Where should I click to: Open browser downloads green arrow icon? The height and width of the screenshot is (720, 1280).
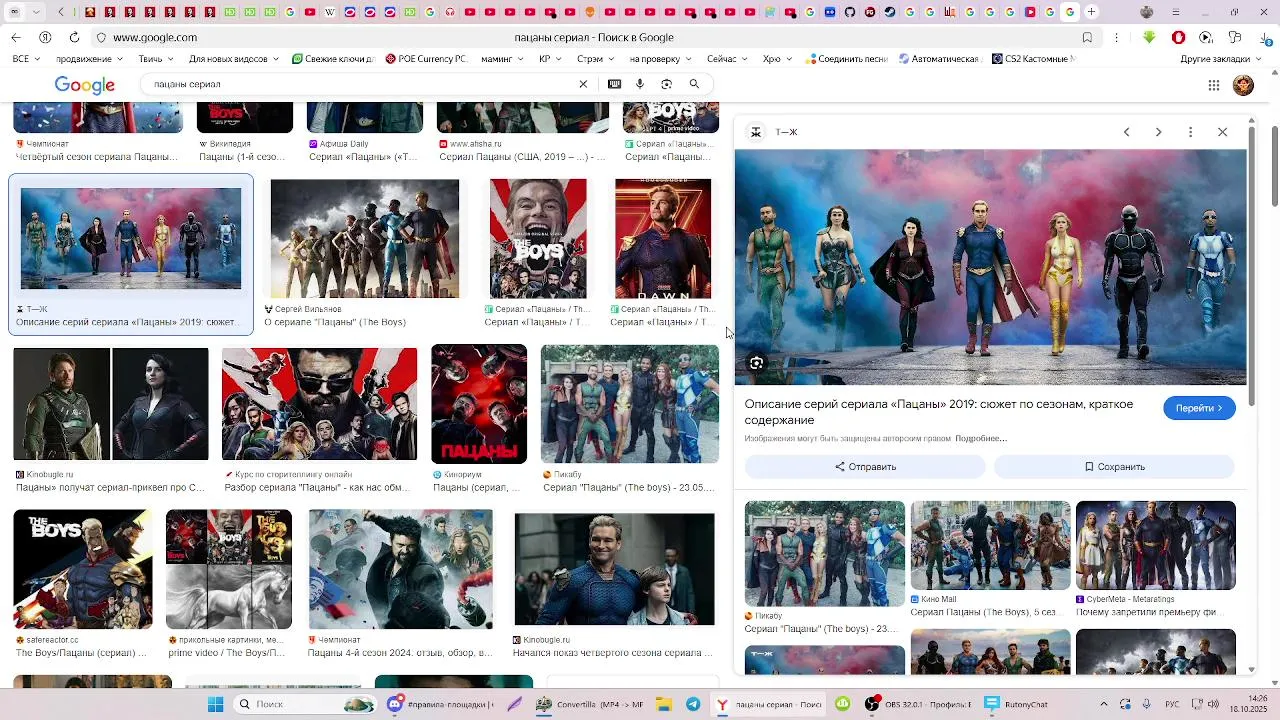[x=1149, y=37]
